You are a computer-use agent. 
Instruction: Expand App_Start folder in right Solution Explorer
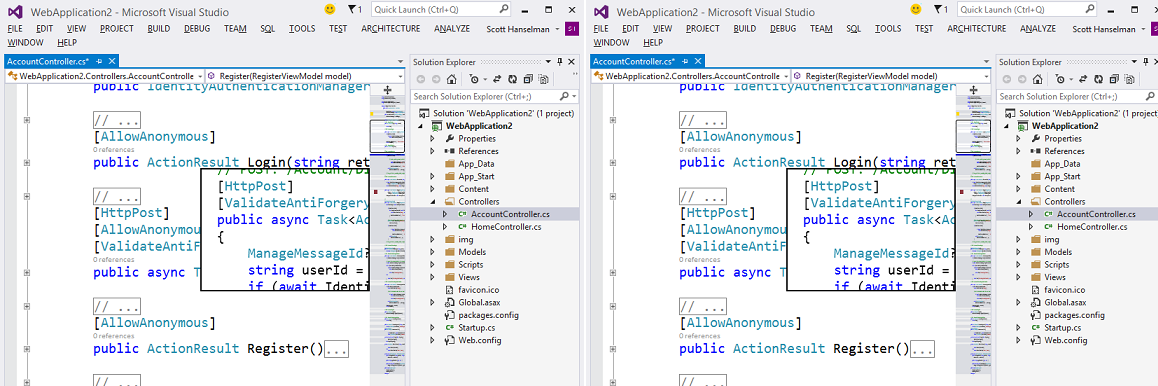tap(1019, 176)
